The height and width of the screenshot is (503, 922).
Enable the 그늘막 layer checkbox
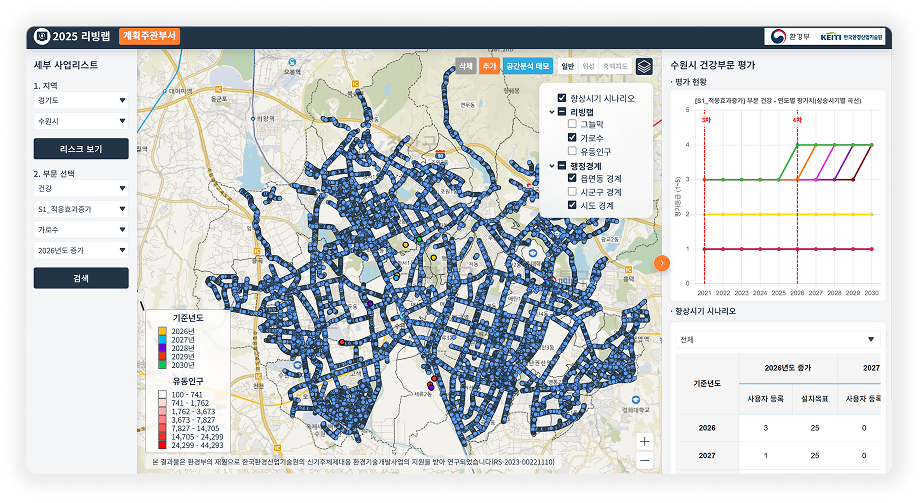[572, 125]
